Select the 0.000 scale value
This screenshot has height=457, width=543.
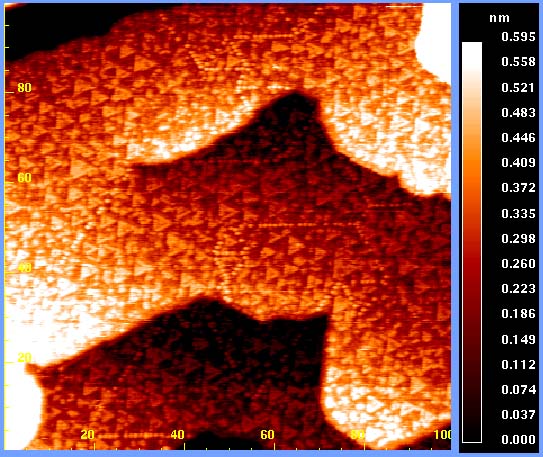(x=518, y=440)
